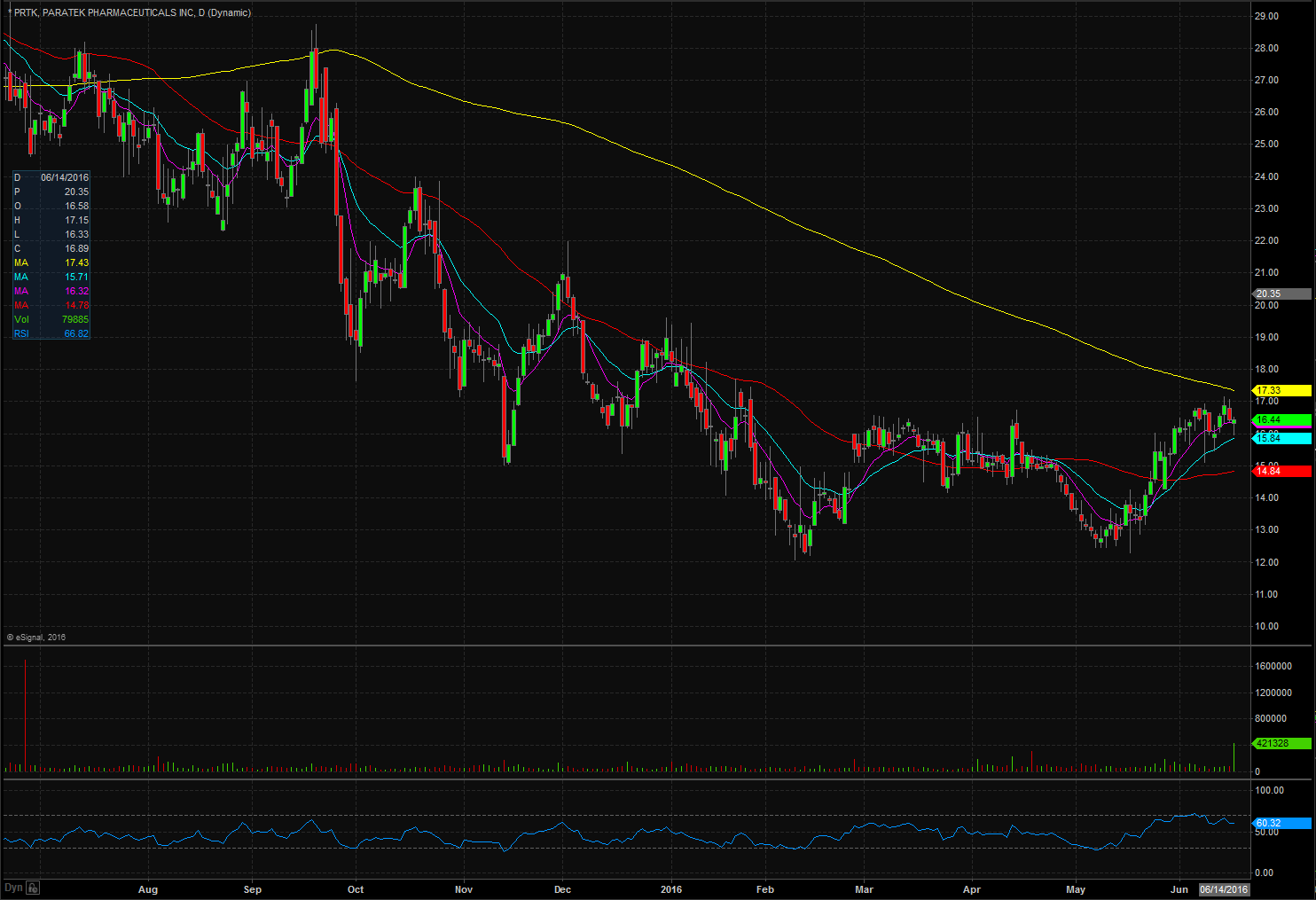
Task: Click the cyan MA 15.71 row
Action: [51, 277]
